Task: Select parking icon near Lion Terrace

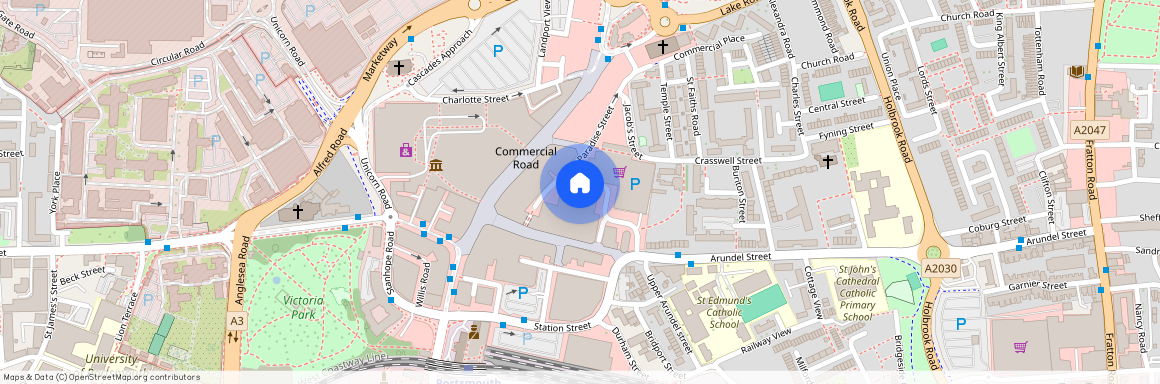Action: [x=148, y=299]
